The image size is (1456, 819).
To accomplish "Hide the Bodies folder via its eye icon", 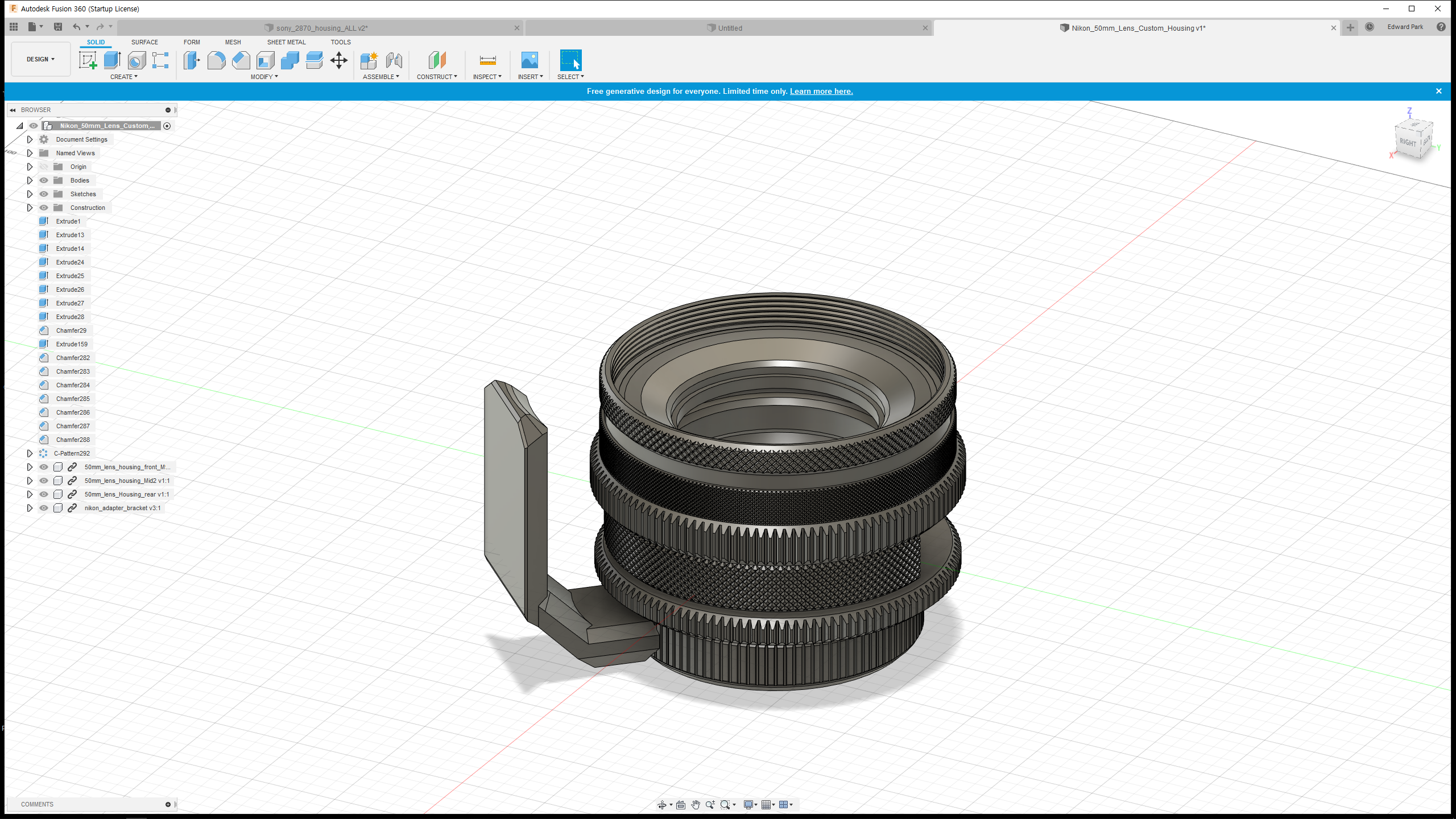I will click(x=44, y=180).
